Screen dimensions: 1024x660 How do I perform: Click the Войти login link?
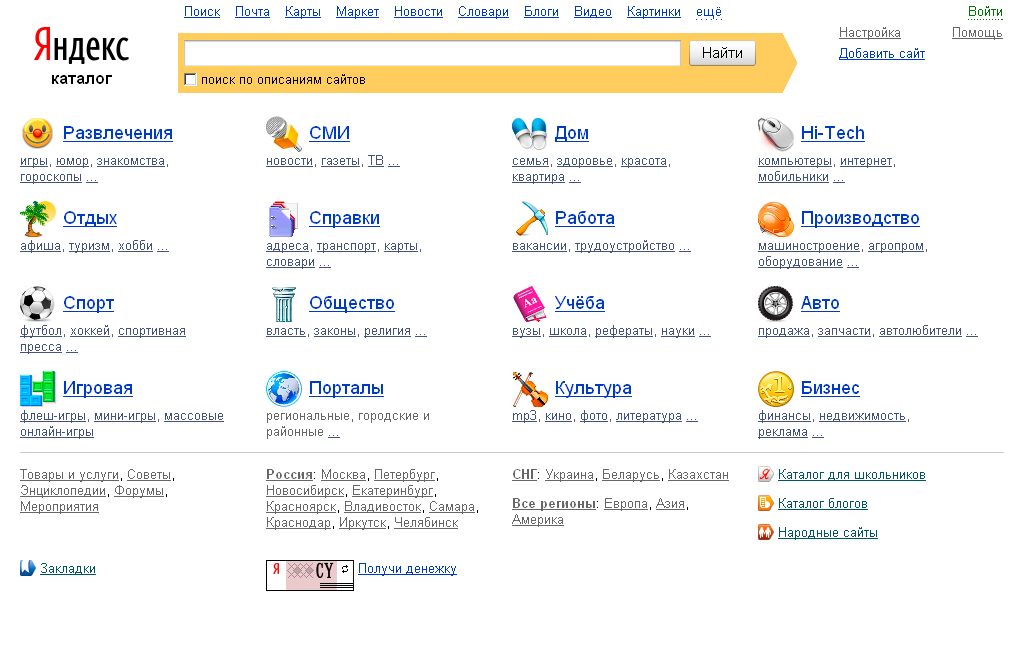tap(985, 12)
